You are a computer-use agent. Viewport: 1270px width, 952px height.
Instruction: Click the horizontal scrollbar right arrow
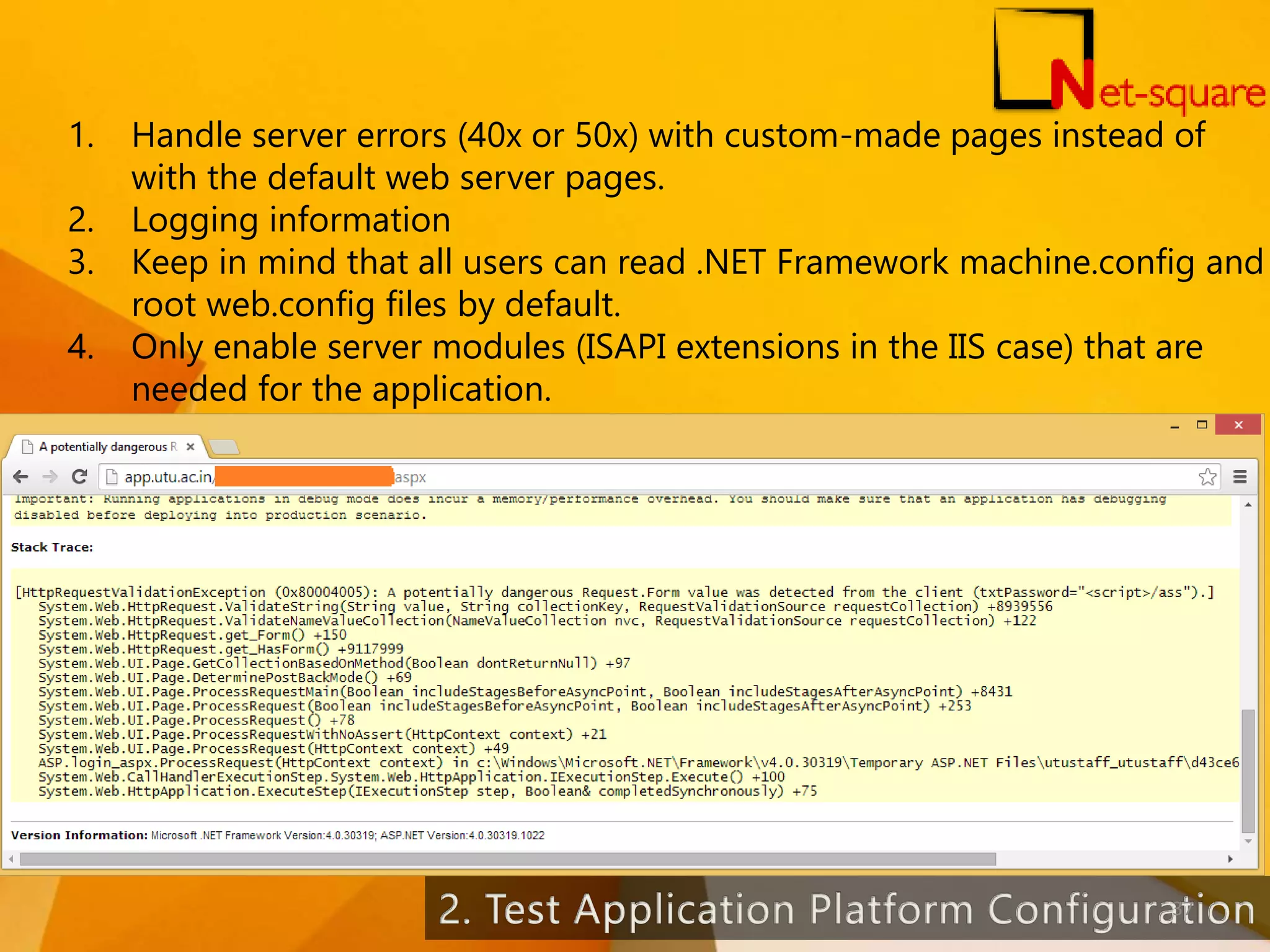coord(1230,859)
